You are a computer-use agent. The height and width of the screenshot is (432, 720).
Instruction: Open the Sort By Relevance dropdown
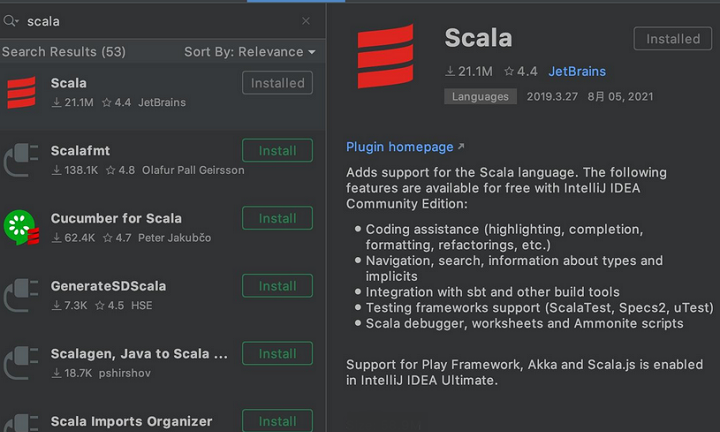click(x=250, y=52)
